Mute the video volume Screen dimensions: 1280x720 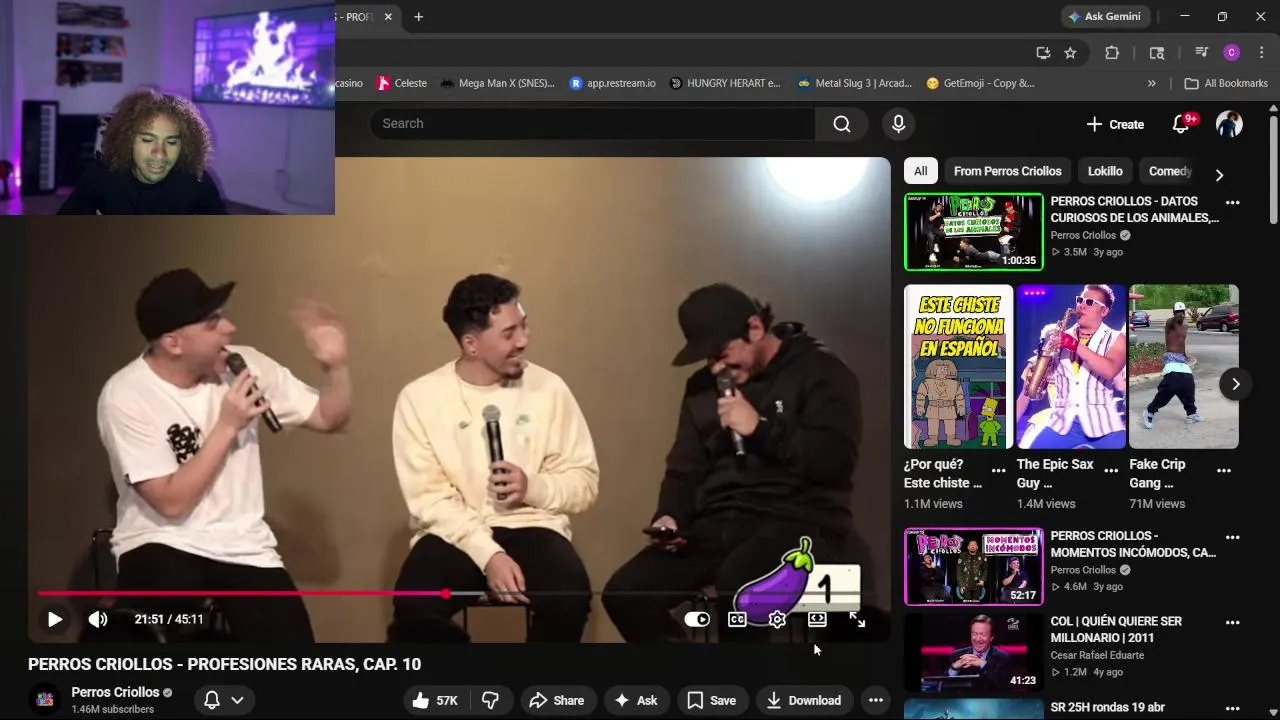pos(98,619)
